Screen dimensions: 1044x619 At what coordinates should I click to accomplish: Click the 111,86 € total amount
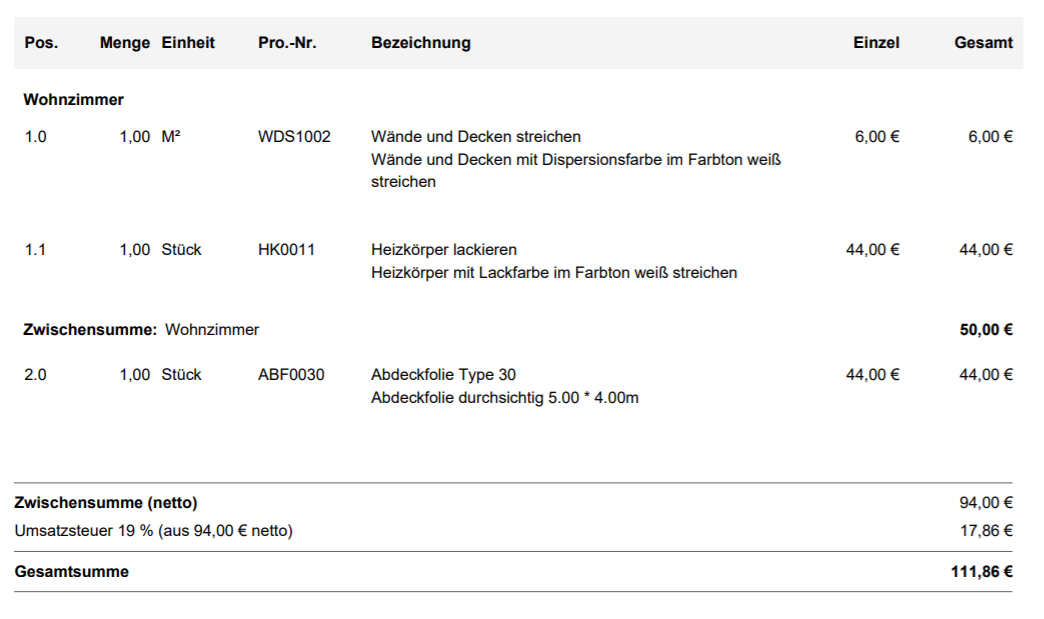(982, 572)
